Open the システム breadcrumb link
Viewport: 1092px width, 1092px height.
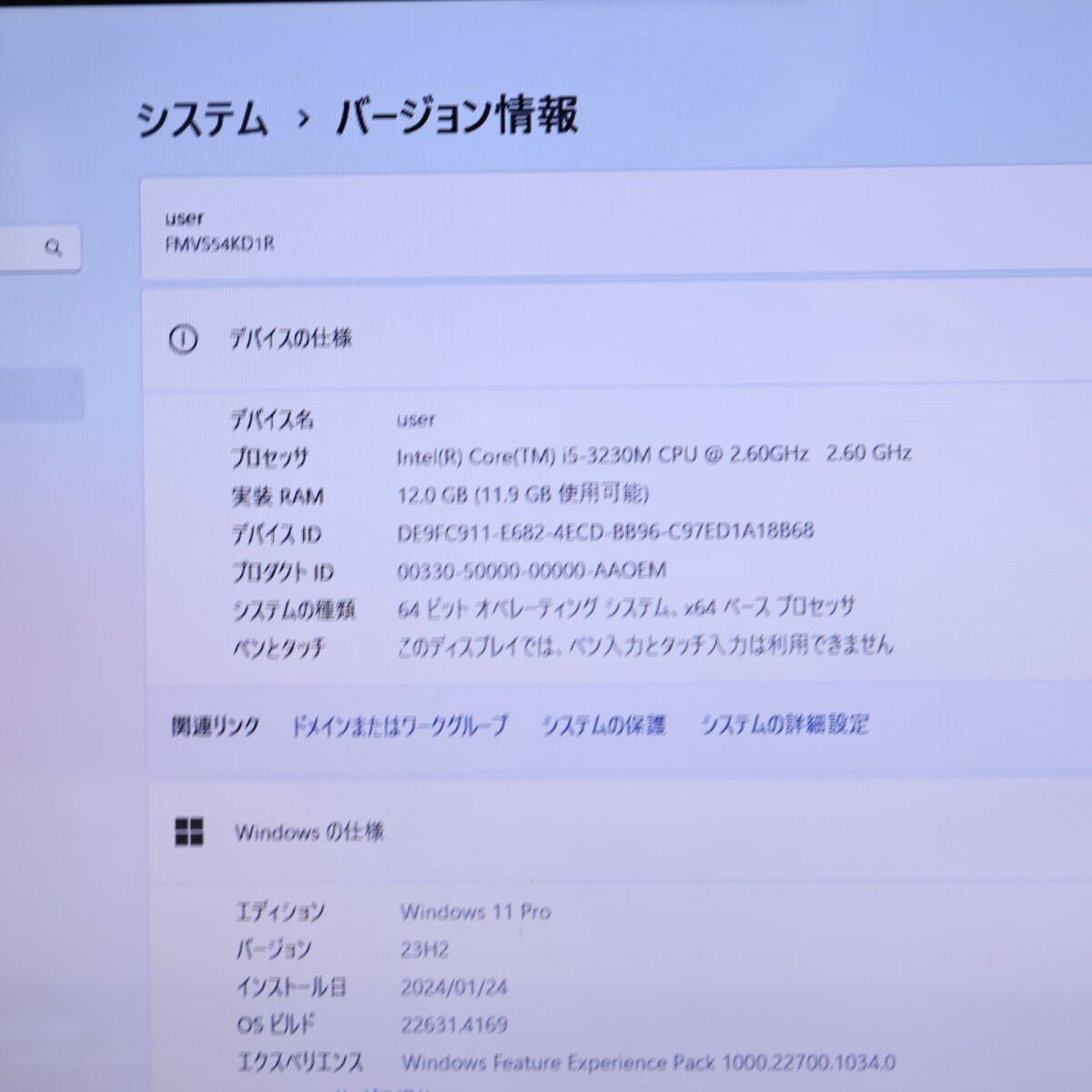tap(202, 119)
